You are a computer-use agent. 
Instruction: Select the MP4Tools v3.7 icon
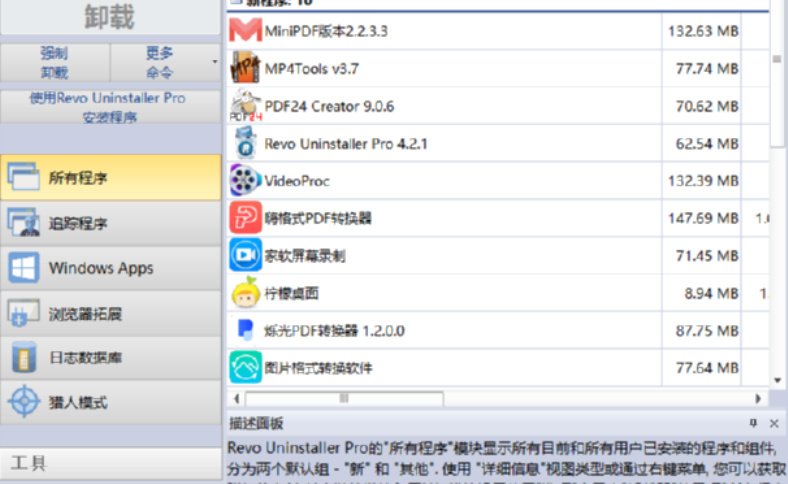click(244, 68)
